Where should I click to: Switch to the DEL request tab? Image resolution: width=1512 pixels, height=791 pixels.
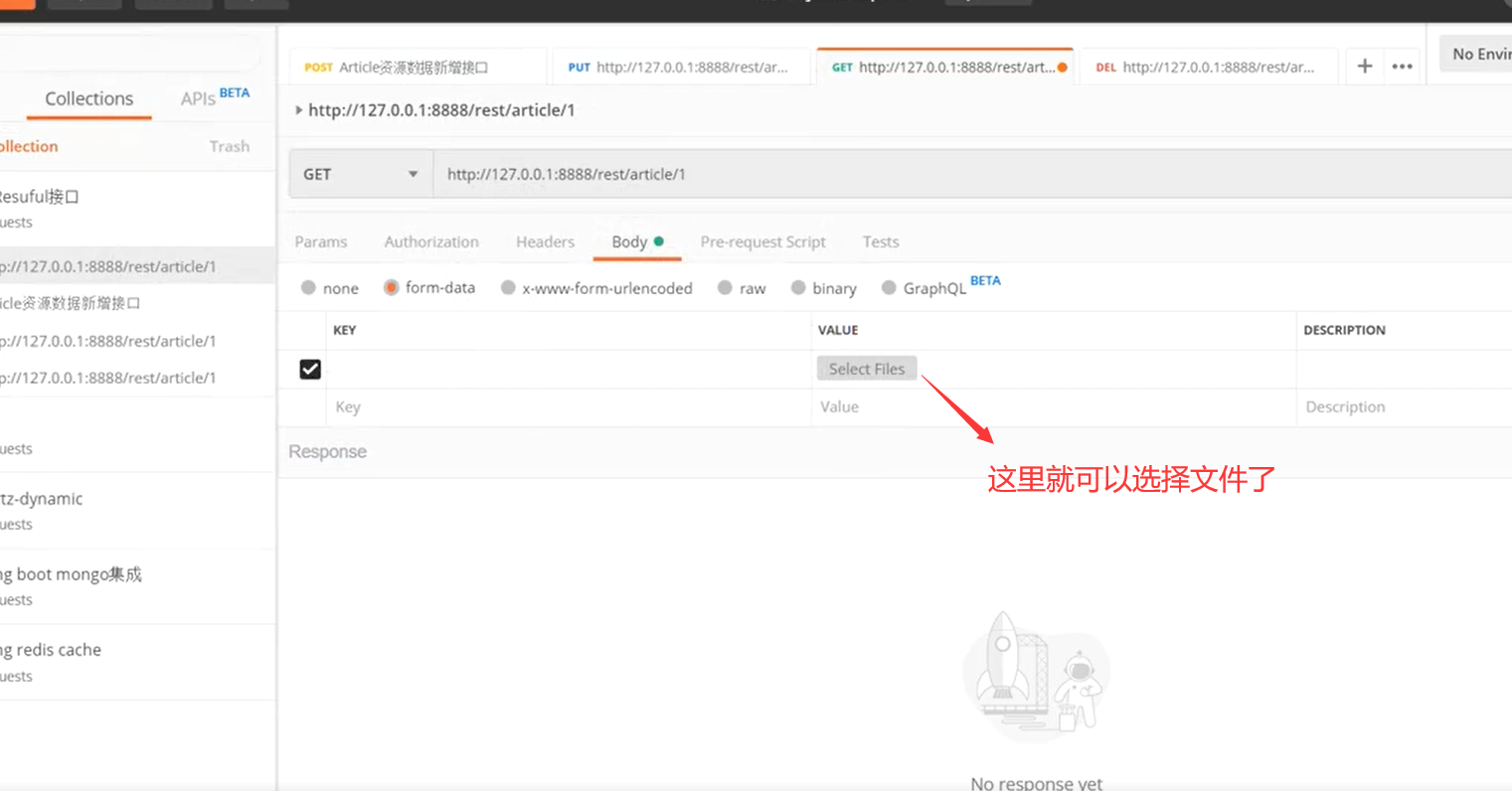1208,68
